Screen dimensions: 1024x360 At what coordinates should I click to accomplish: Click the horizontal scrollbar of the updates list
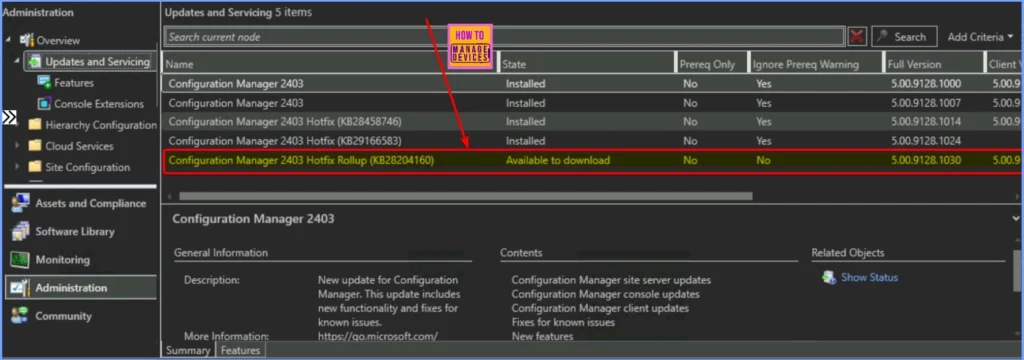tap(466, 195)
